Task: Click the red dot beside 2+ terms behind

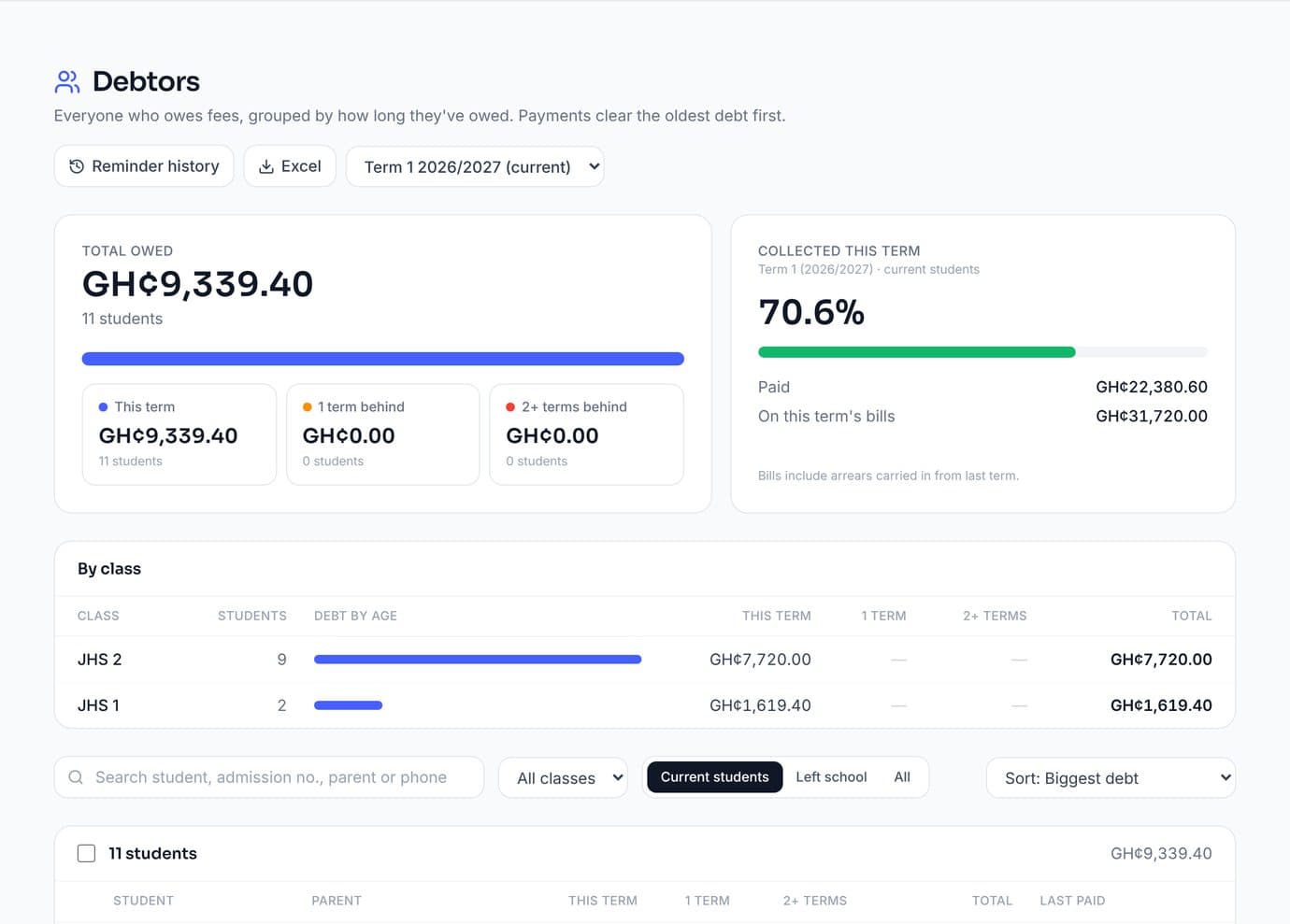Action: pyautogui.click(x=510, y=407)
